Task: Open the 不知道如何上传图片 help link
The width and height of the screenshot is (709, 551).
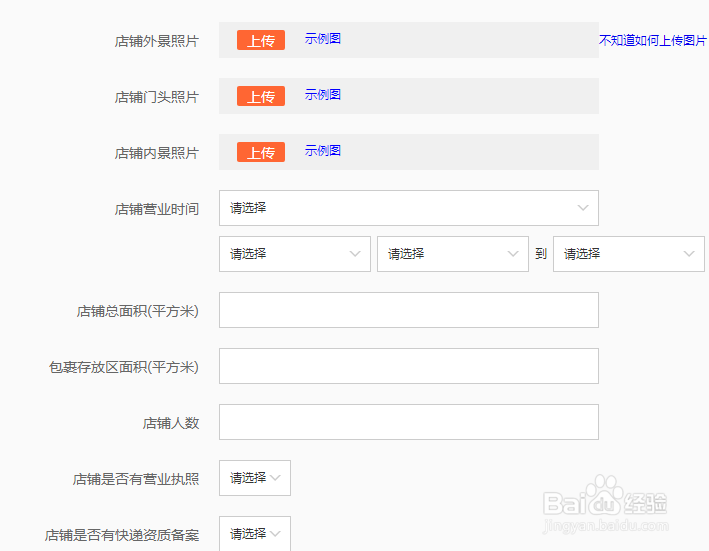Action: click(x=652, y=41)
